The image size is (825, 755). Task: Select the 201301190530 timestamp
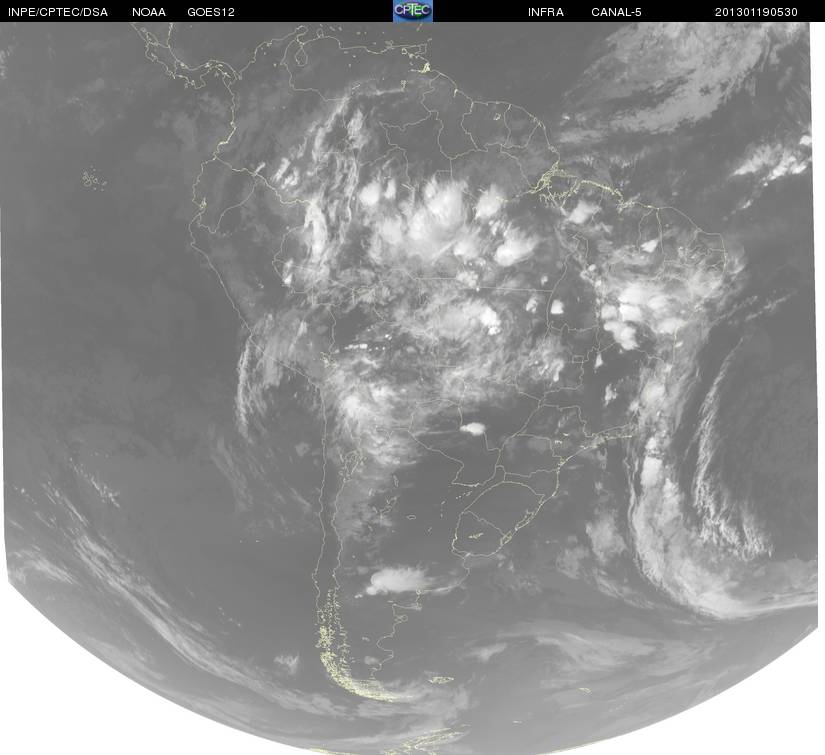(756, 12)
